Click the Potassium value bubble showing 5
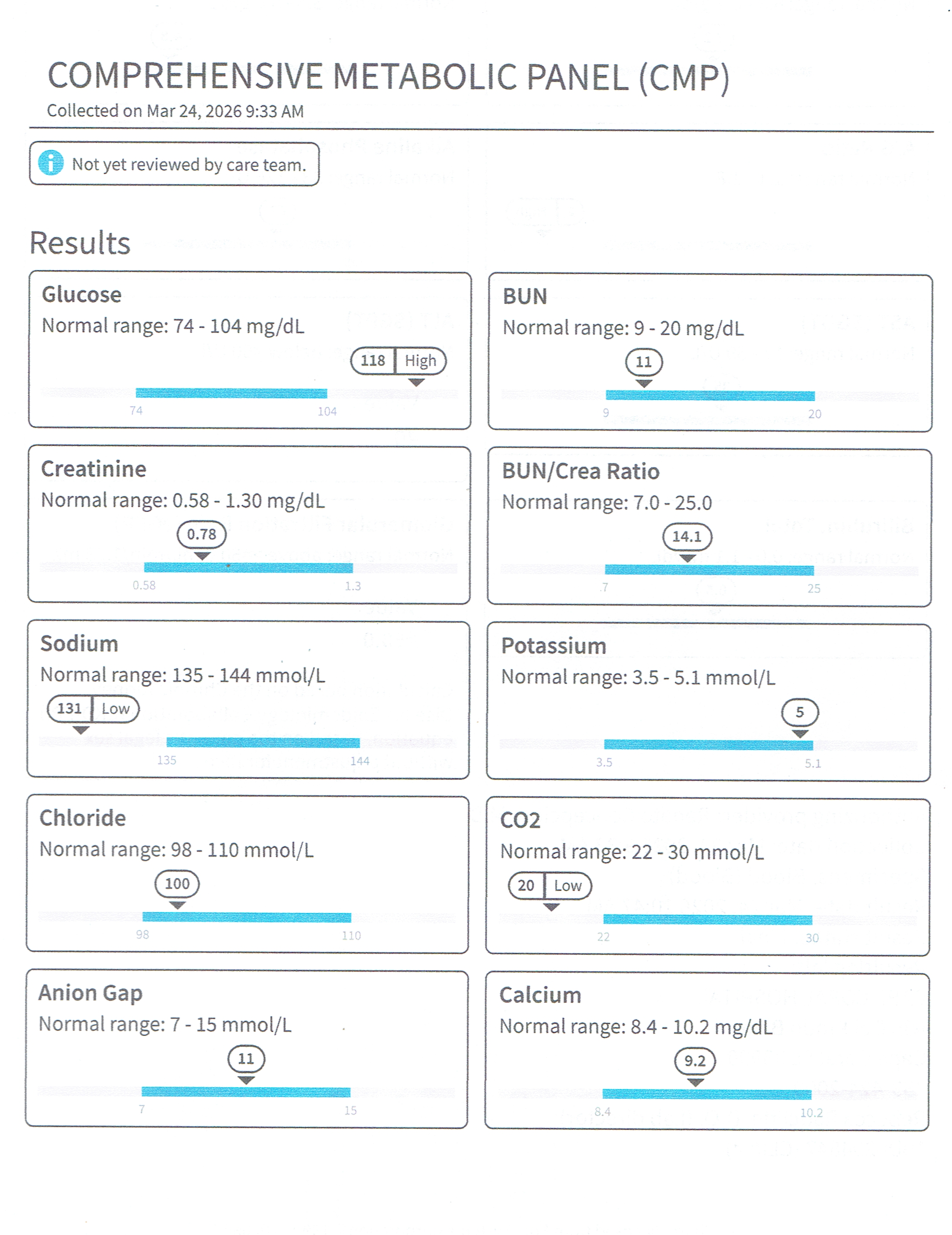This screenshot has width=952, height=1235. point(799,712)
